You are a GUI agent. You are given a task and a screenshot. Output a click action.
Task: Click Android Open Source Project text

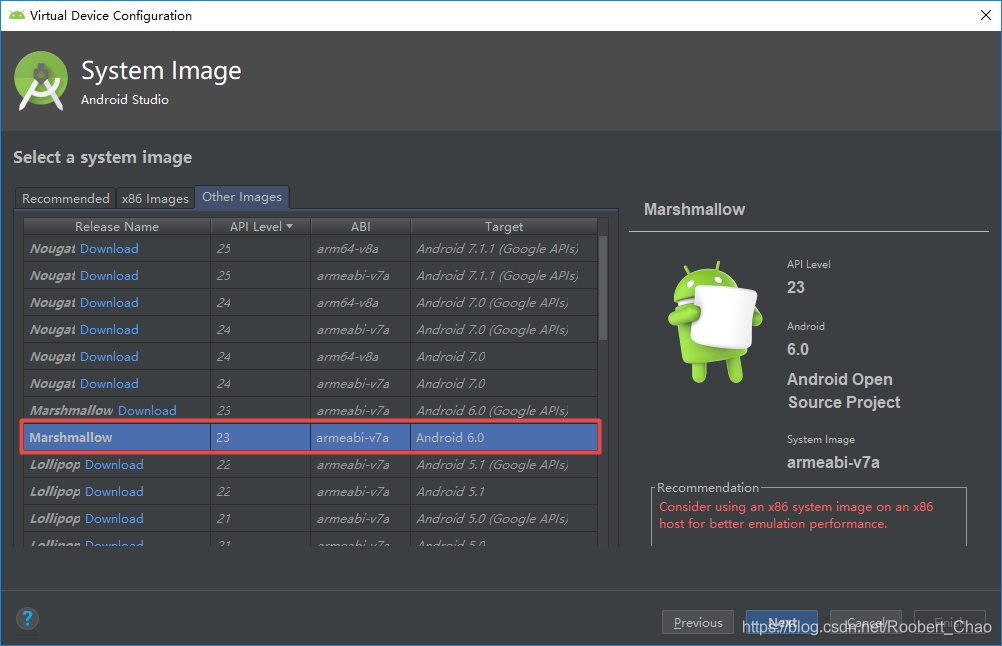844,390
